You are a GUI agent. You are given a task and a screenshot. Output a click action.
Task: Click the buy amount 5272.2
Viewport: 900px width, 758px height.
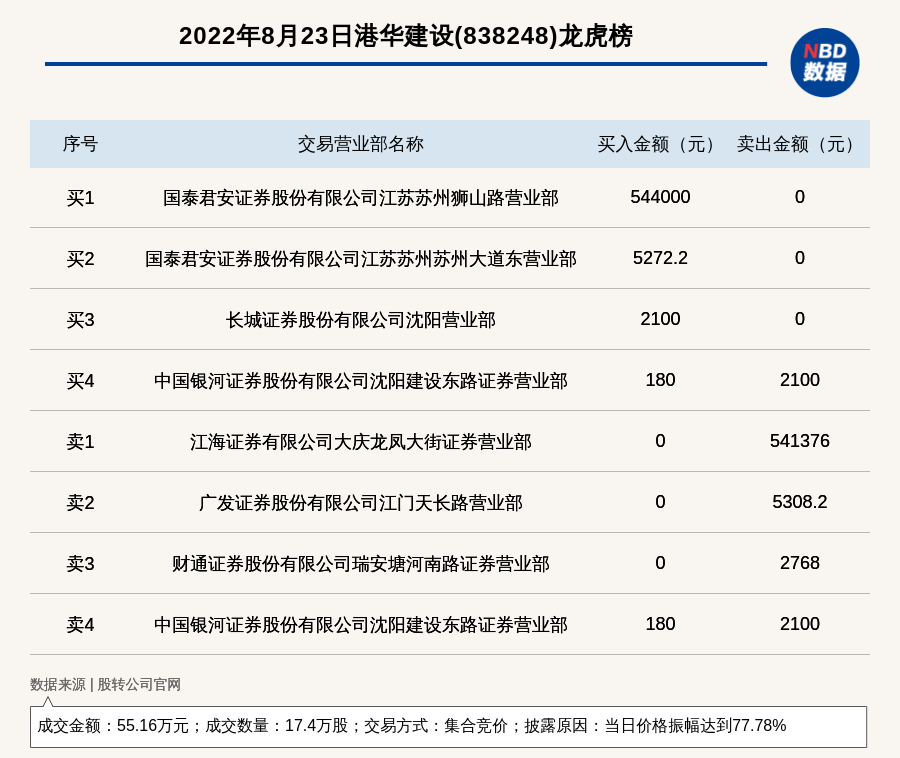[x=660, y=258]
